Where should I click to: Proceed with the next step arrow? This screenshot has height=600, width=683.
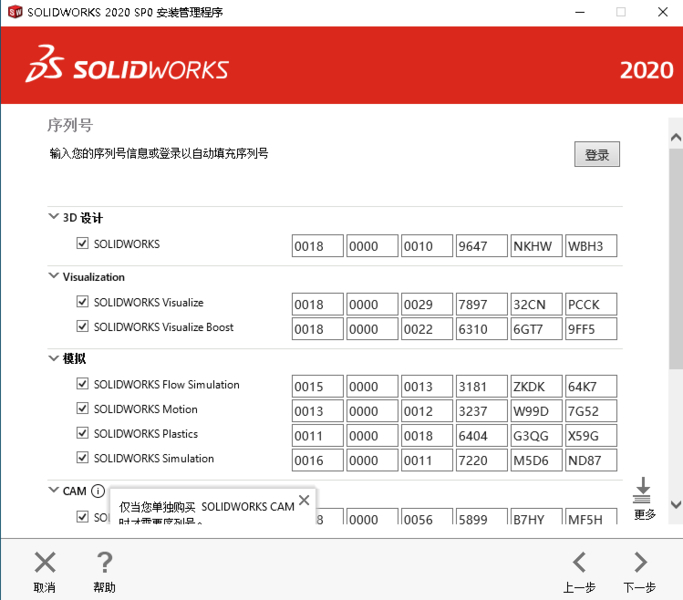coord(640,562)
